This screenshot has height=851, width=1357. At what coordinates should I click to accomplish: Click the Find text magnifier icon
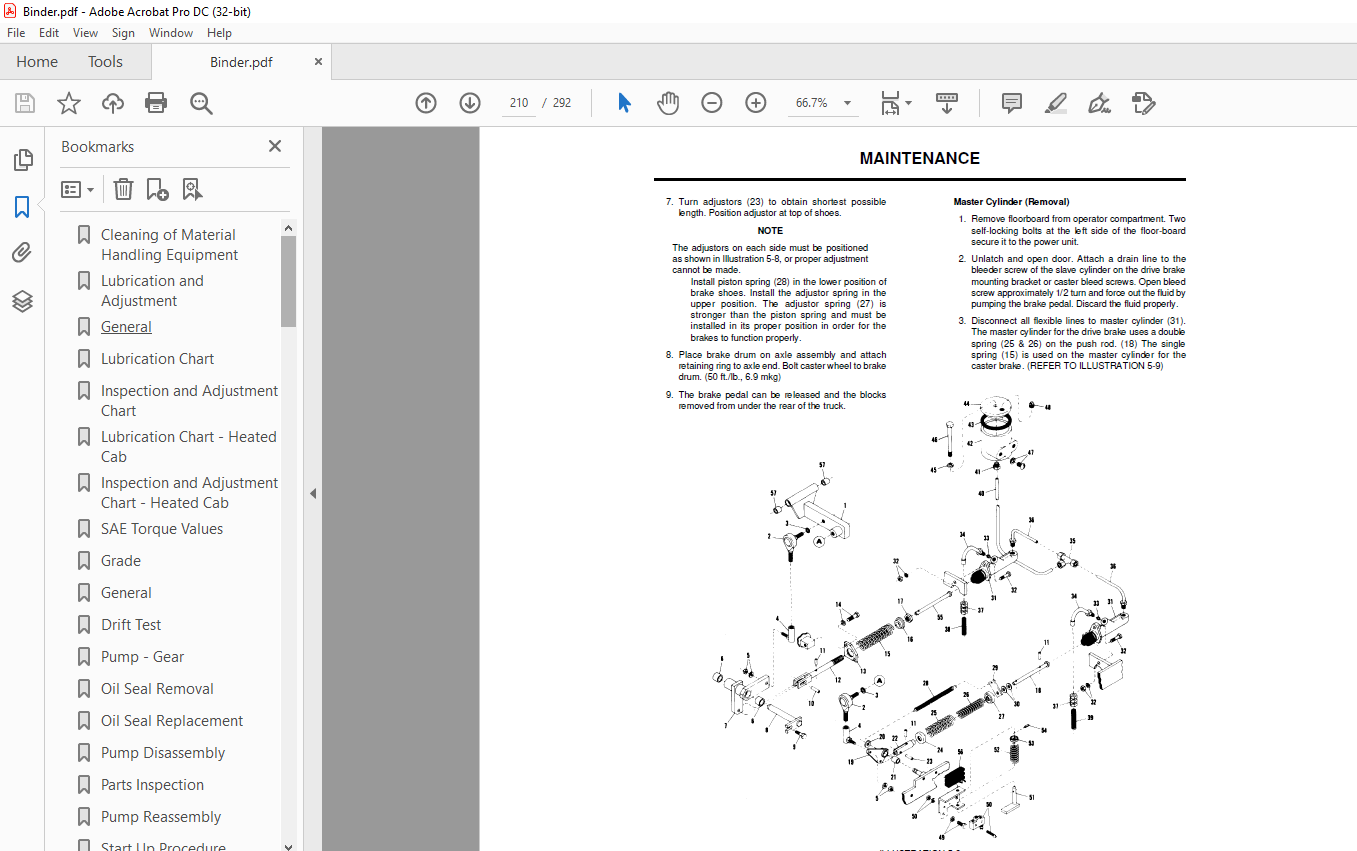(202, 103)
